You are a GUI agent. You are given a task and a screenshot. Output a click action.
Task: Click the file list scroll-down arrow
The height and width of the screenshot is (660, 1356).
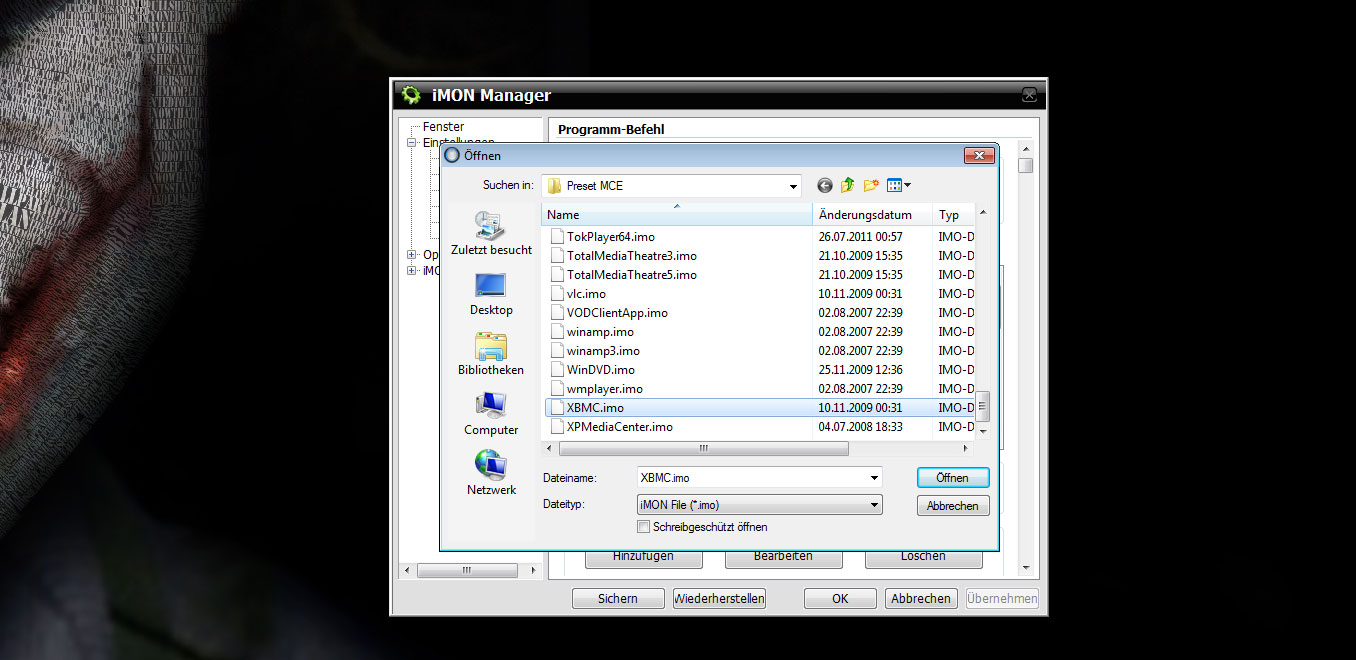coord(982,430)
